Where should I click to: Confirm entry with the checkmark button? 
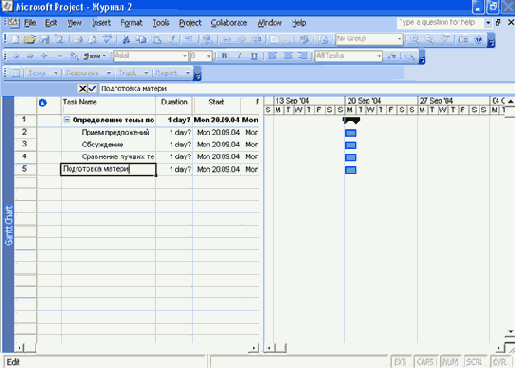pos(92,88)
